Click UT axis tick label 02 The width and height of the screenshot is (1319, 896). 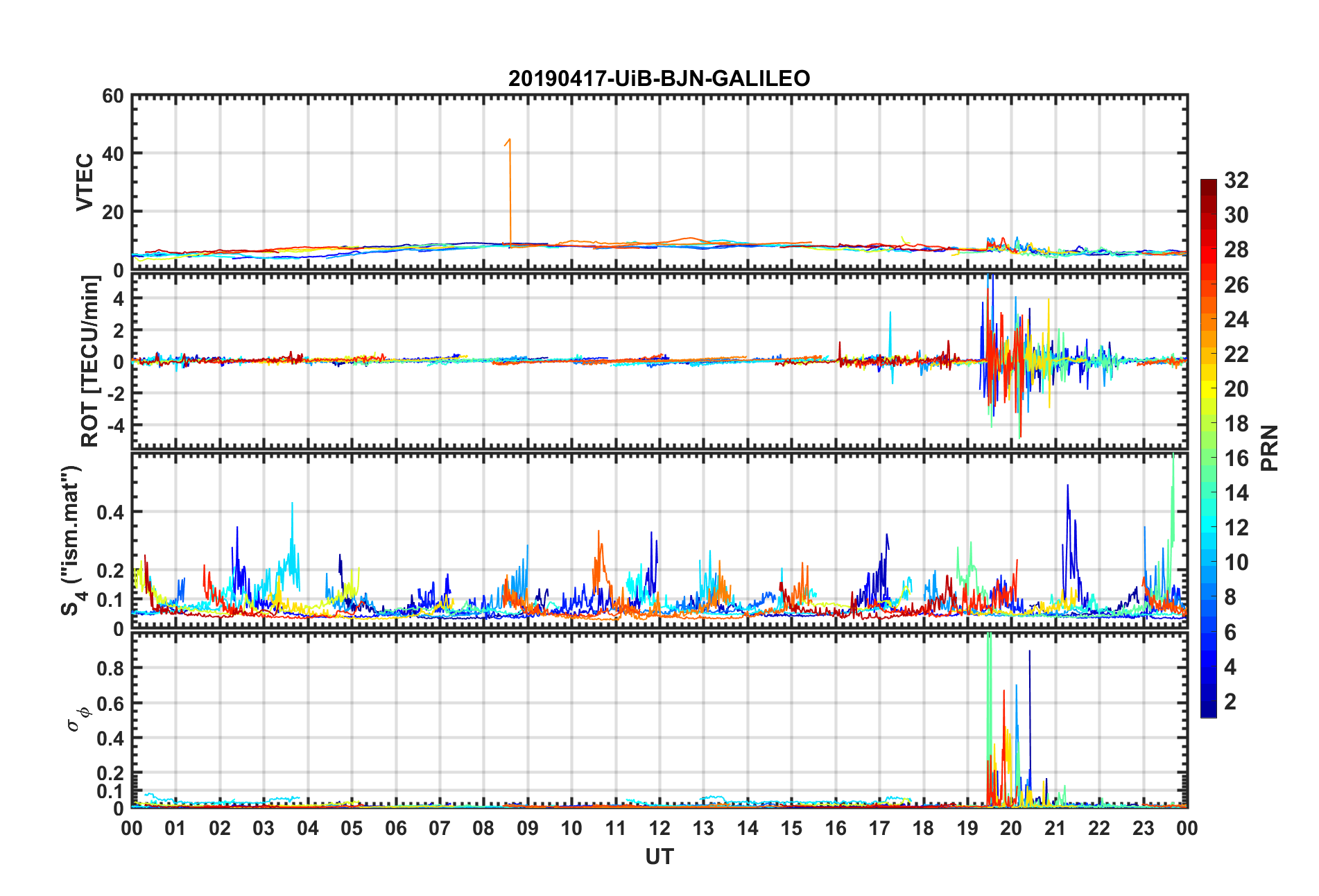220,828
